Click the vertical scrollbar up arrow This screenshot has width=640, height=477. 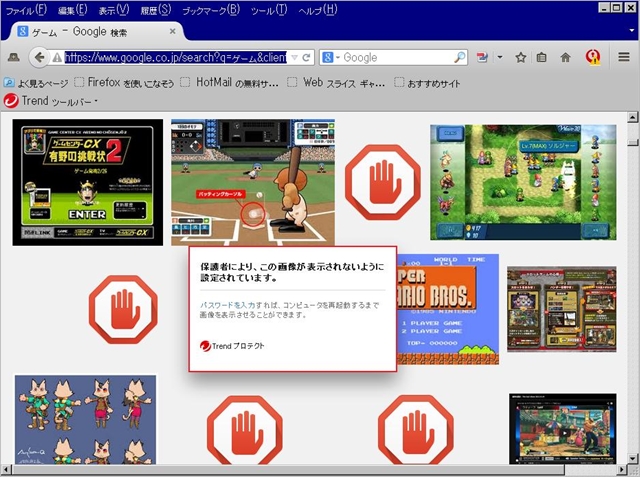click(632, 118)
